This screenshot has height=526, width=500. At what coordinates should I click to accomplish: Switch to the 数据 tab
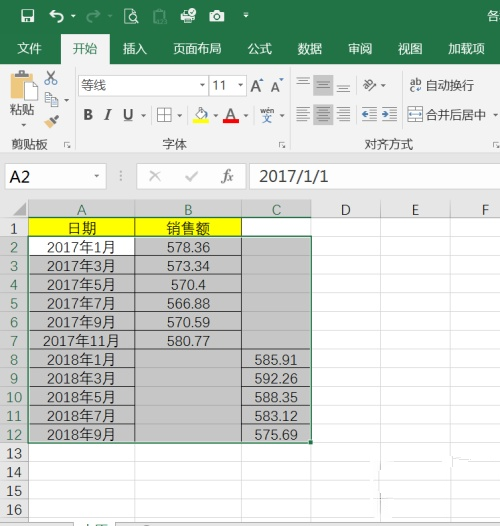pos(310,49)
